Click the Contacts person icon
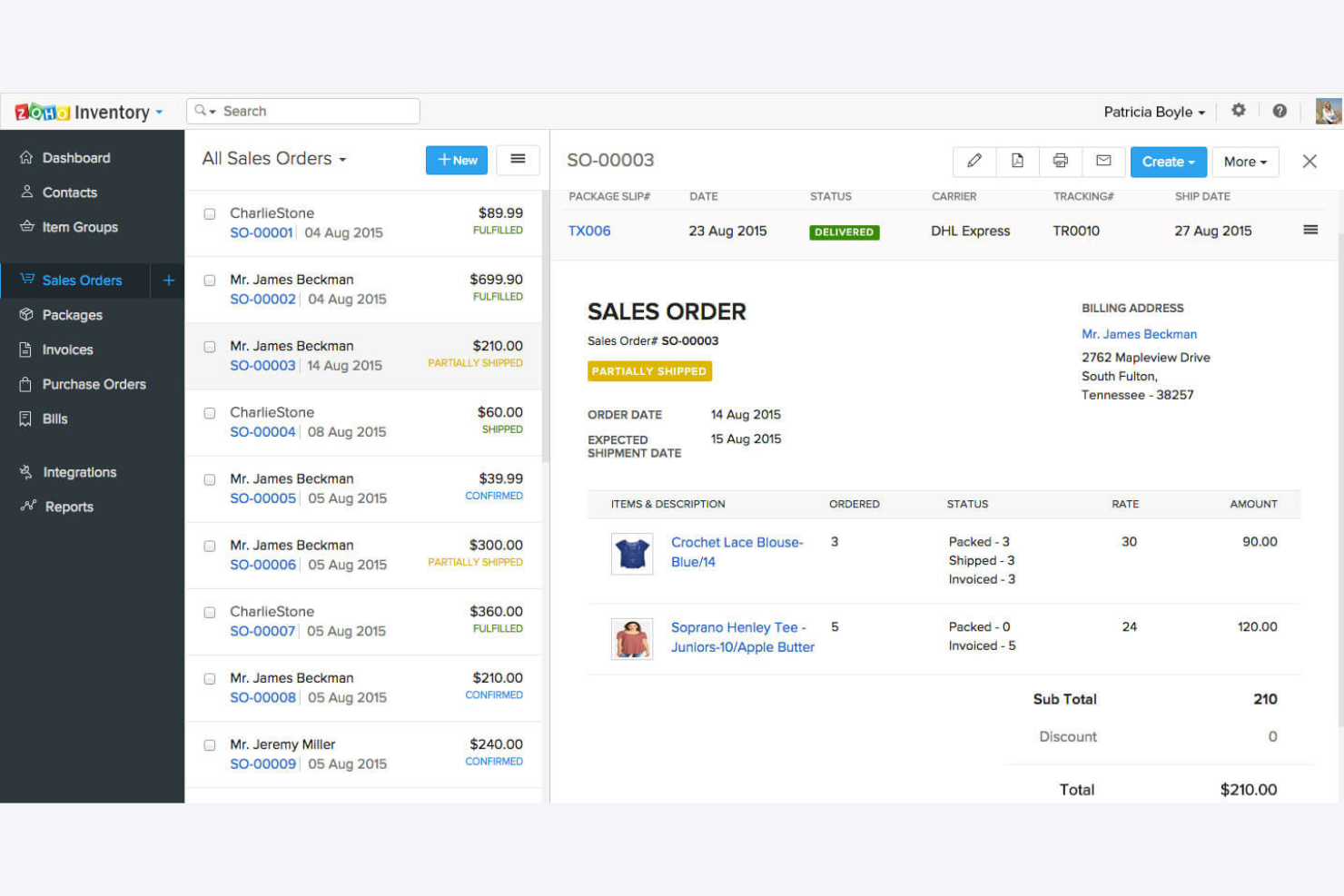Image resolution: width=1344 pixels, height=896 pixels. pos(26,192)
